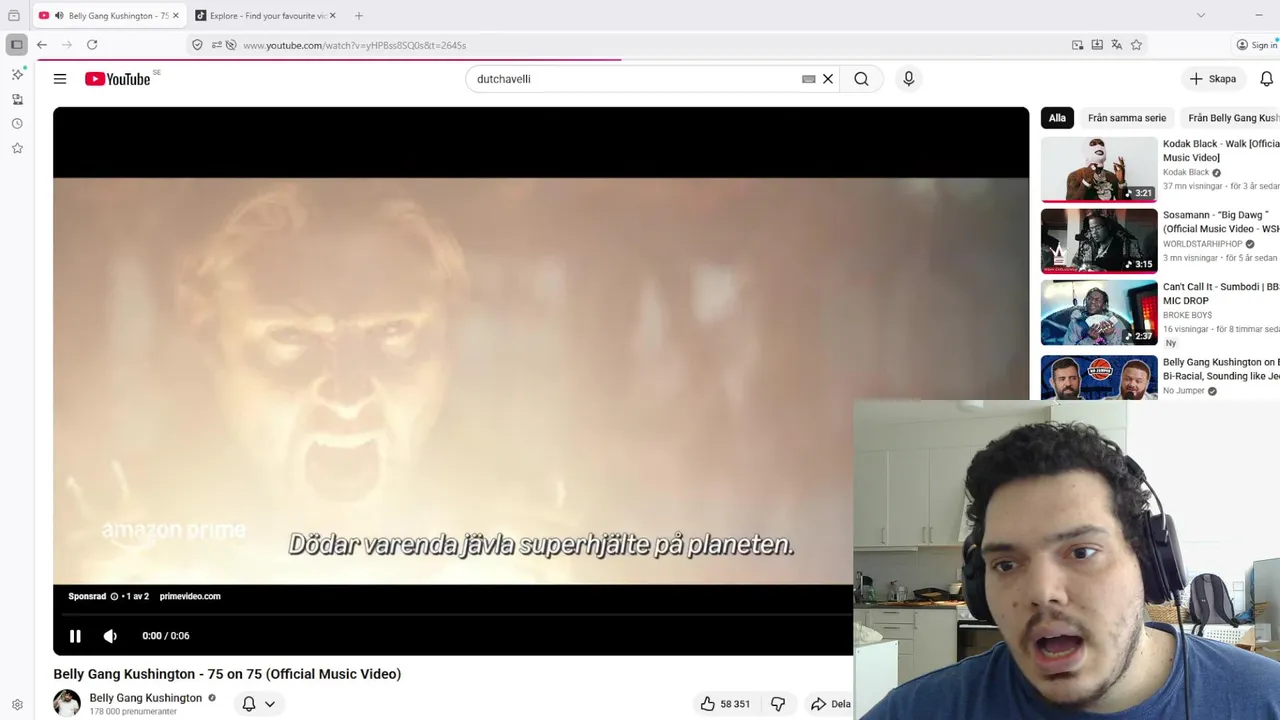This screenshot has width=1280, height=720.
Task: Open tracking protection shield icon
Action: pyautogui.click(x=197, y=45)
